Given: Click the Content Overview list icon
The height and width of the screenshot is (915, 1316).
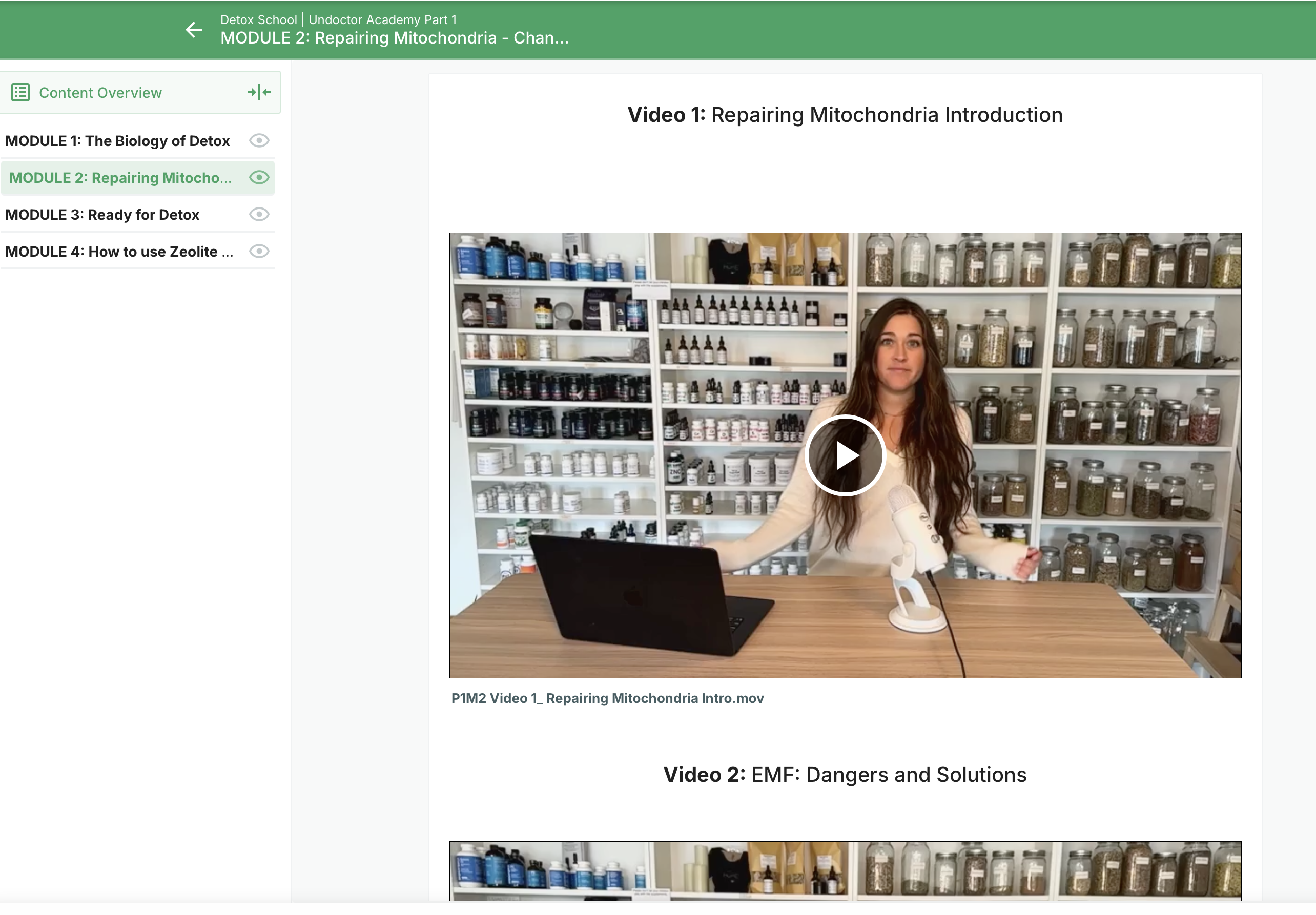Looking at the screenshot, I should (20, 92).
